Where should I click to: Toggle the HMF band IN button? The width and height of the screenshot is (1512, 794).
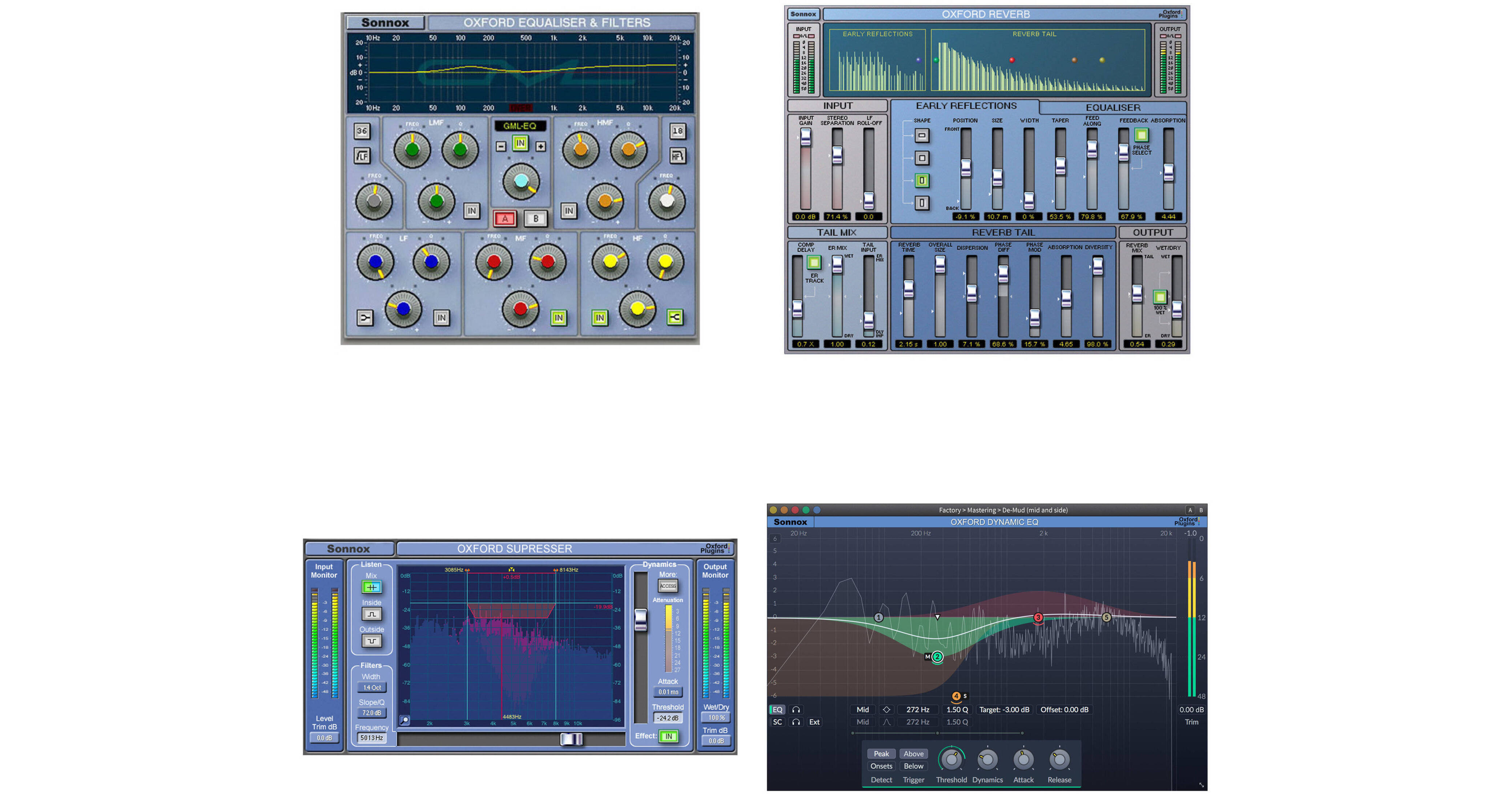pyautogui.click(x=568, y=211)
